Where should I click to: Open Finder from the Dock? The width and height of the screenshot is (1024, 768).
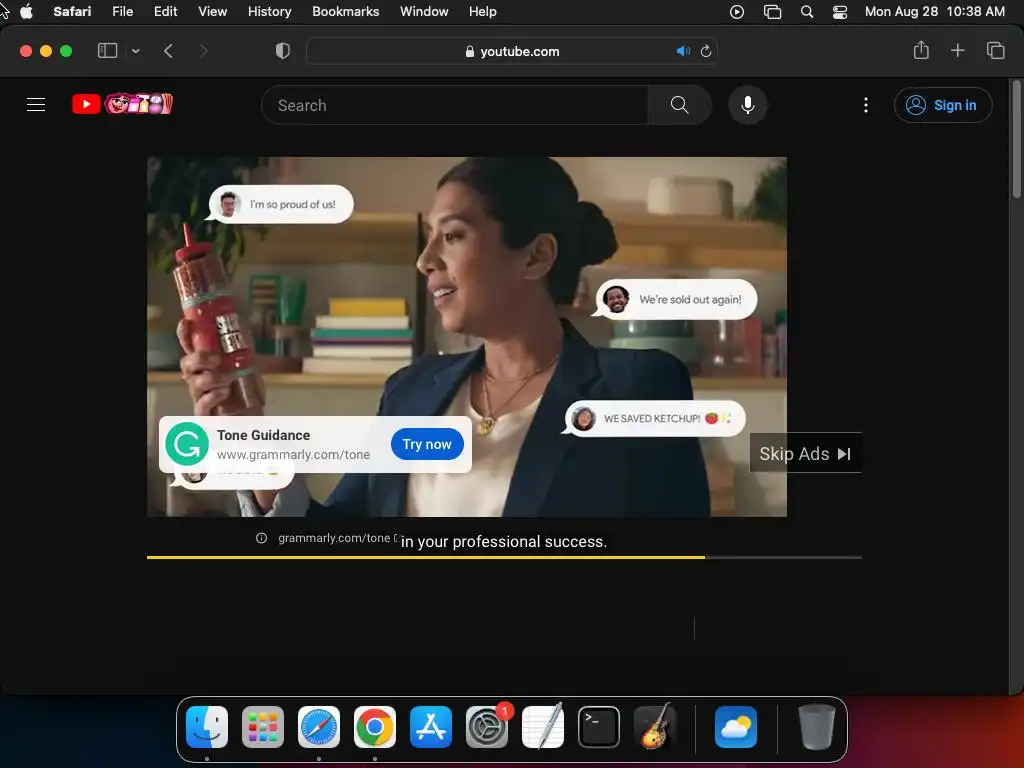[x=207, y=727]
